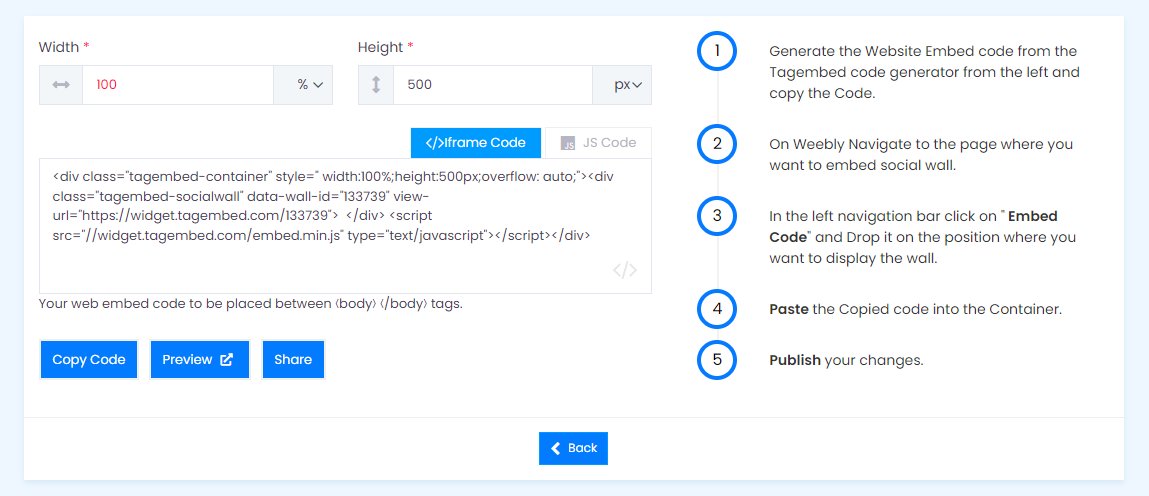Click the vertical height arrow icon
Screen dimensions: 1149x496
[x=376, y=85]
